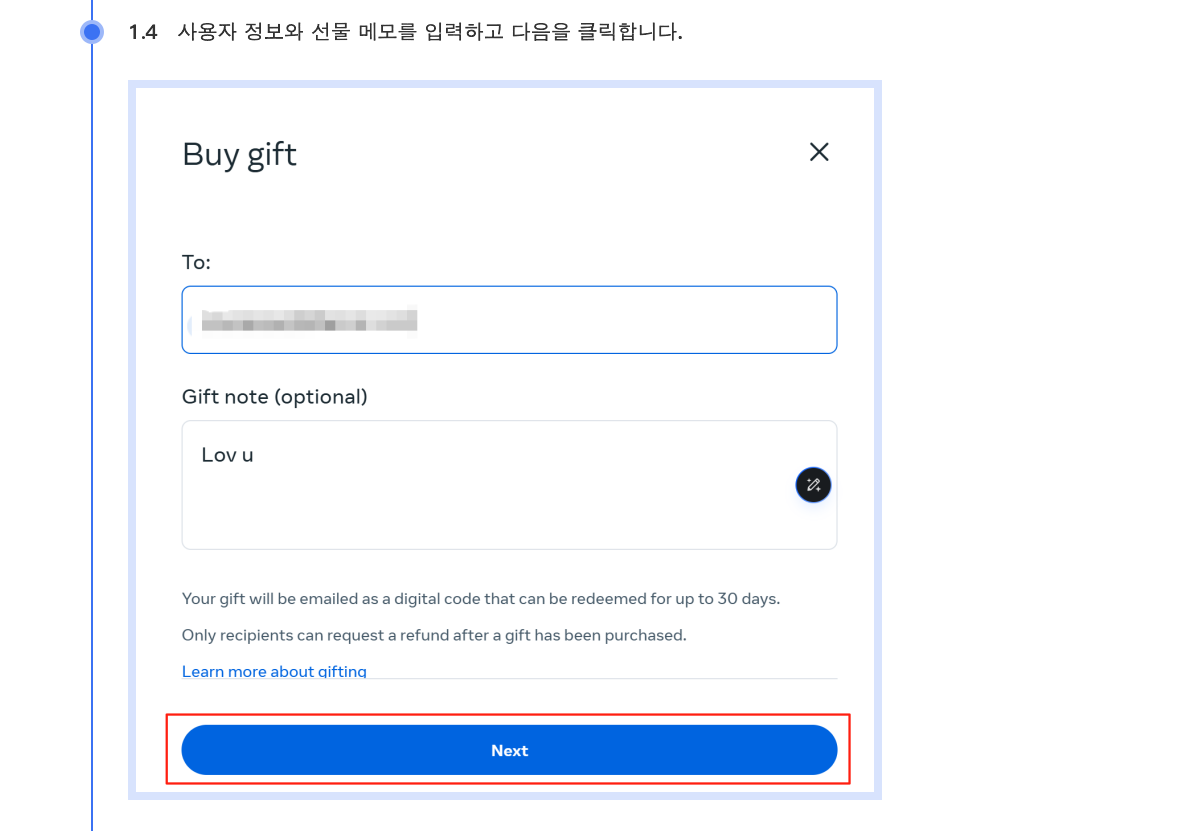Click the vertical blue timeline line
The height and width of the screenshot is (831, 1200).
tap(92, 400)
